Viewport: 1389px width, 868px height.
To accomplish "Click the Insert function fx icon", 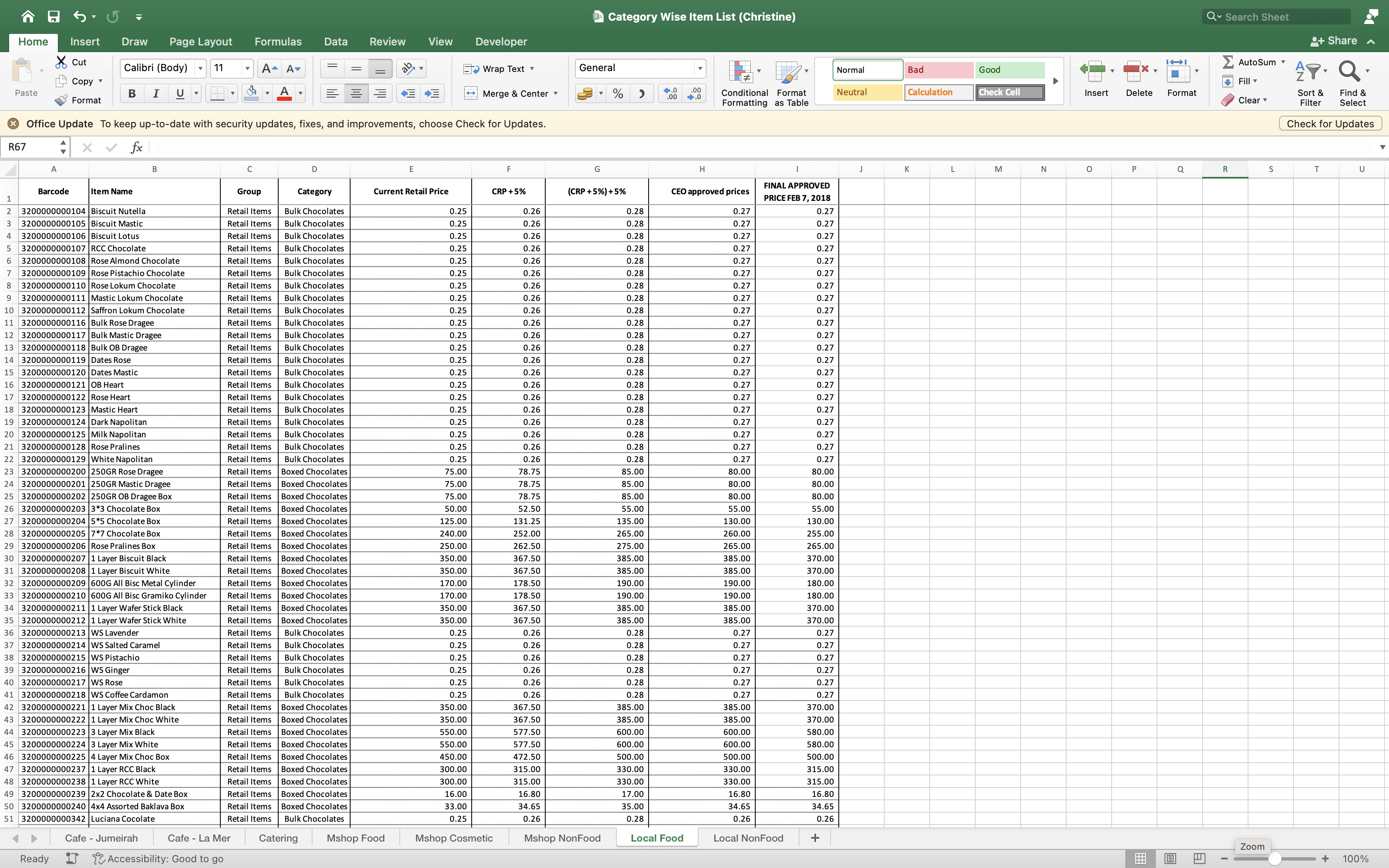I will (x=136, y=148).
